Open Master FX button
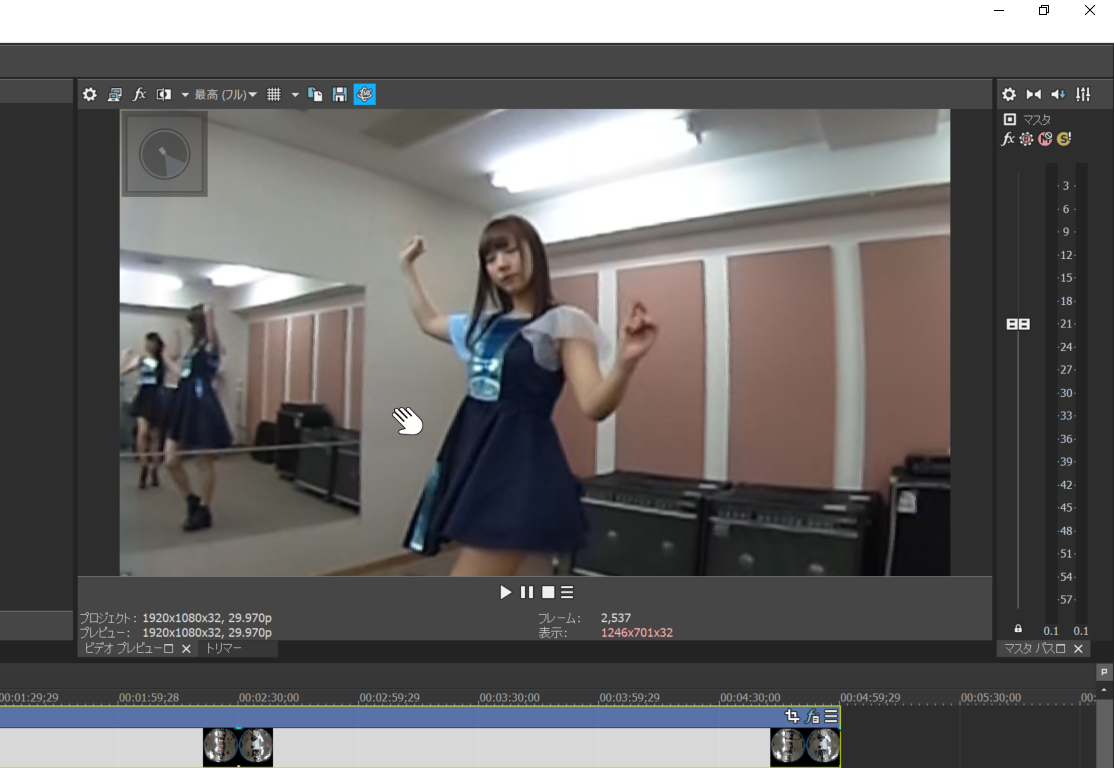 1008,139
